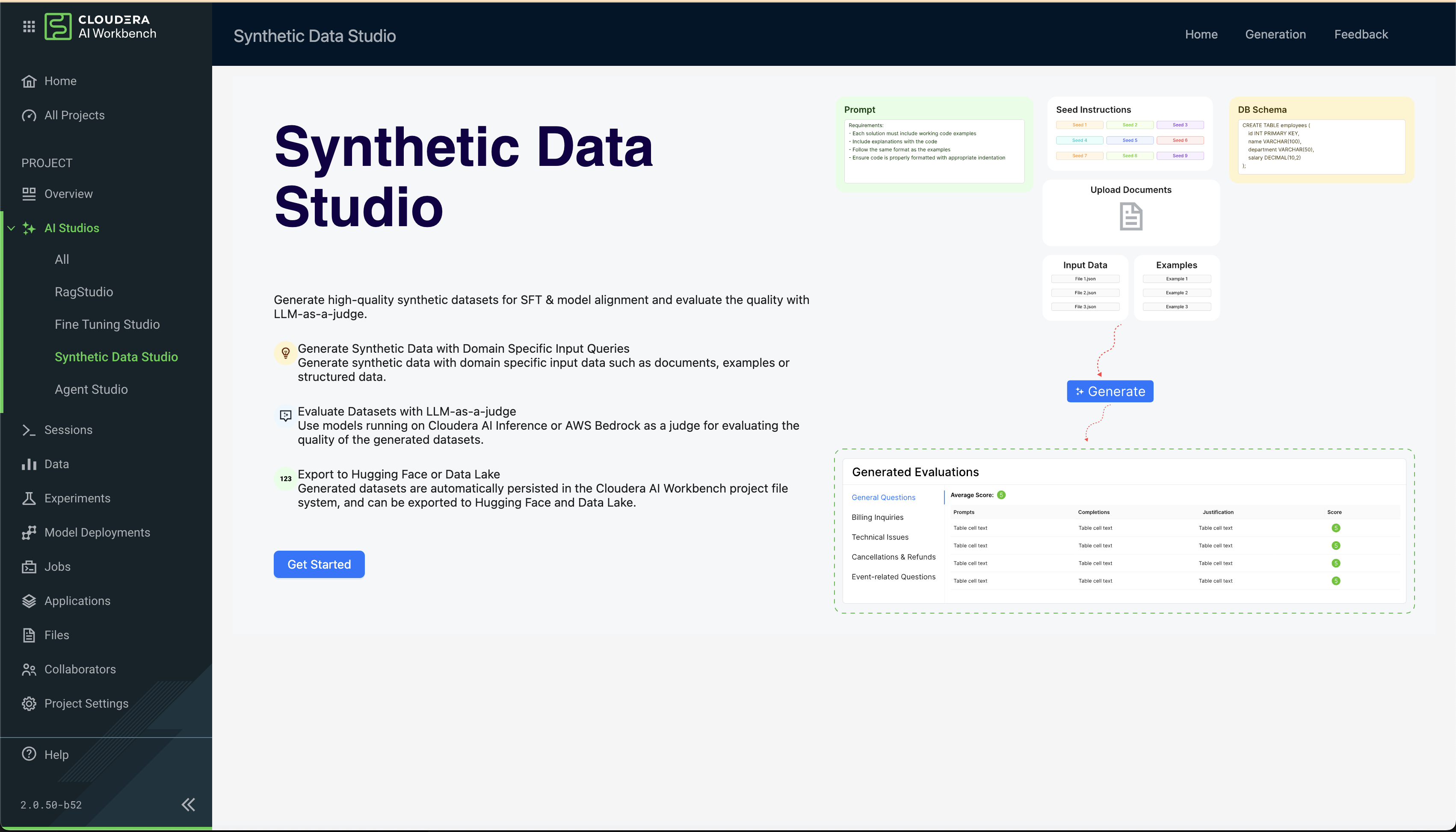Click the Jobs icon in sidebar
Screen dimensions: 1456x832
pyautogui.click(x=29, y=567)
